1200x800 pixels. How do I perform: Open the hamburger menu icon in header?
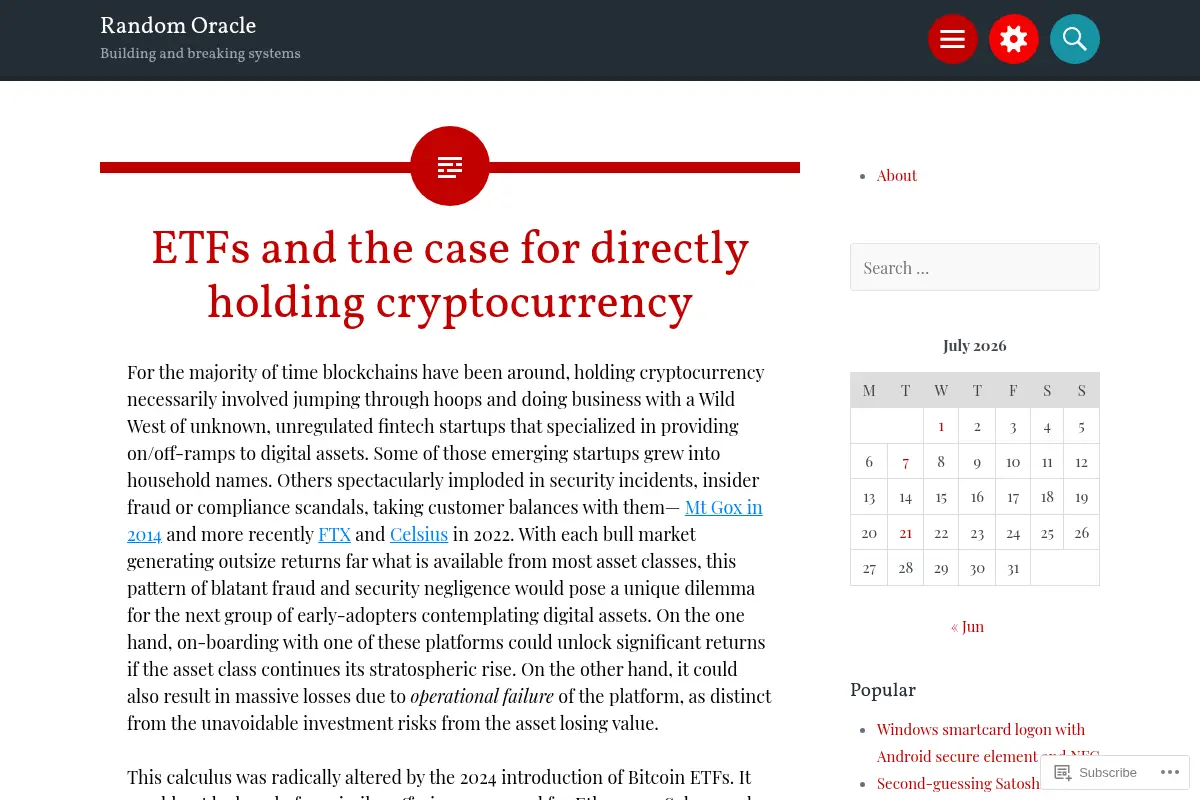tap(952, 39)
